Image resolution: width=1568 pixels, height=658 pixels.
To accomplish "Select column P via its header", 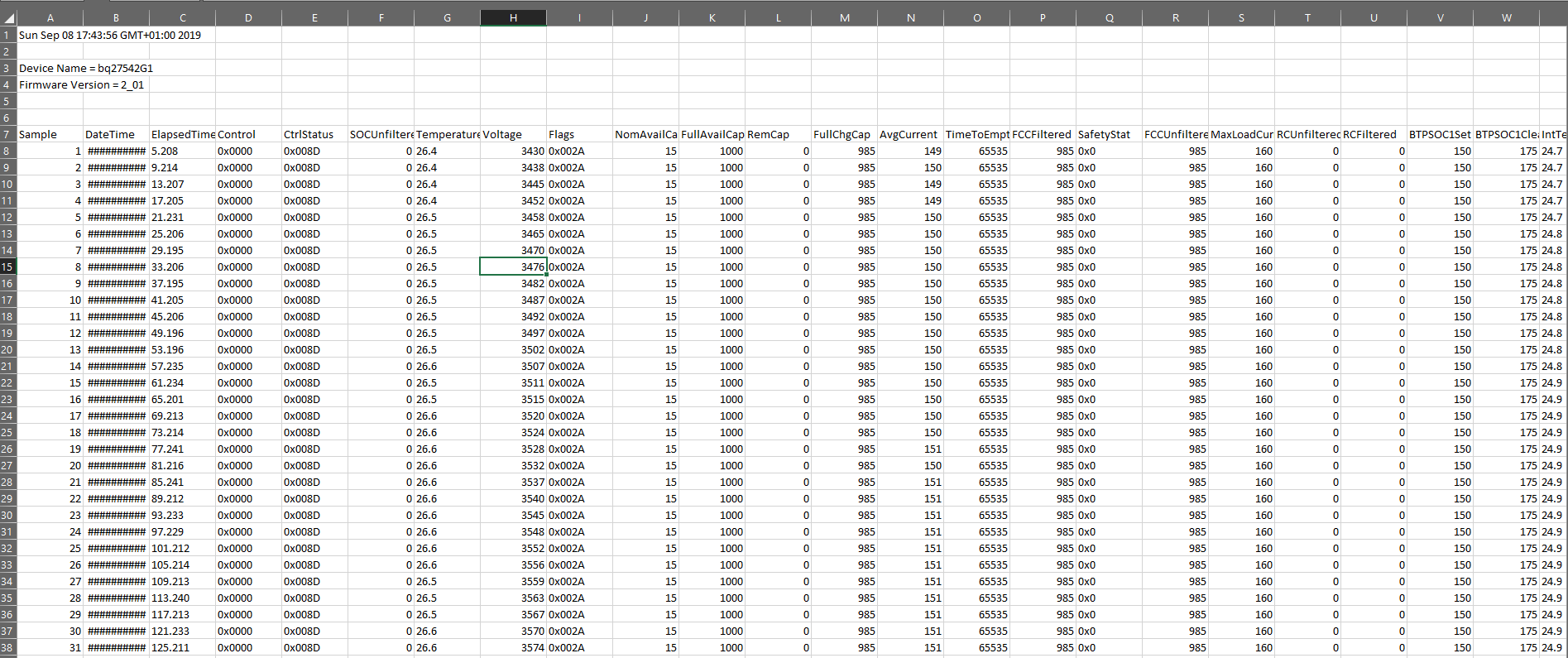I will click(x=1043, y=17).
